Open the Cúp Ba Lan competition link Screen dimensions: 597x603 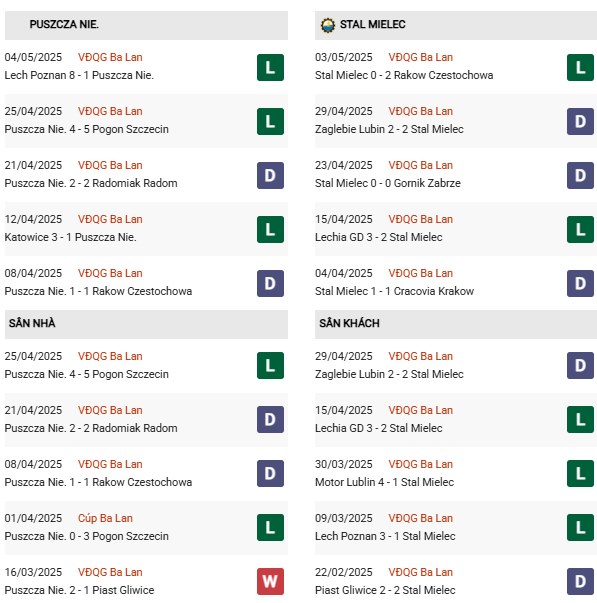(105, 518)
